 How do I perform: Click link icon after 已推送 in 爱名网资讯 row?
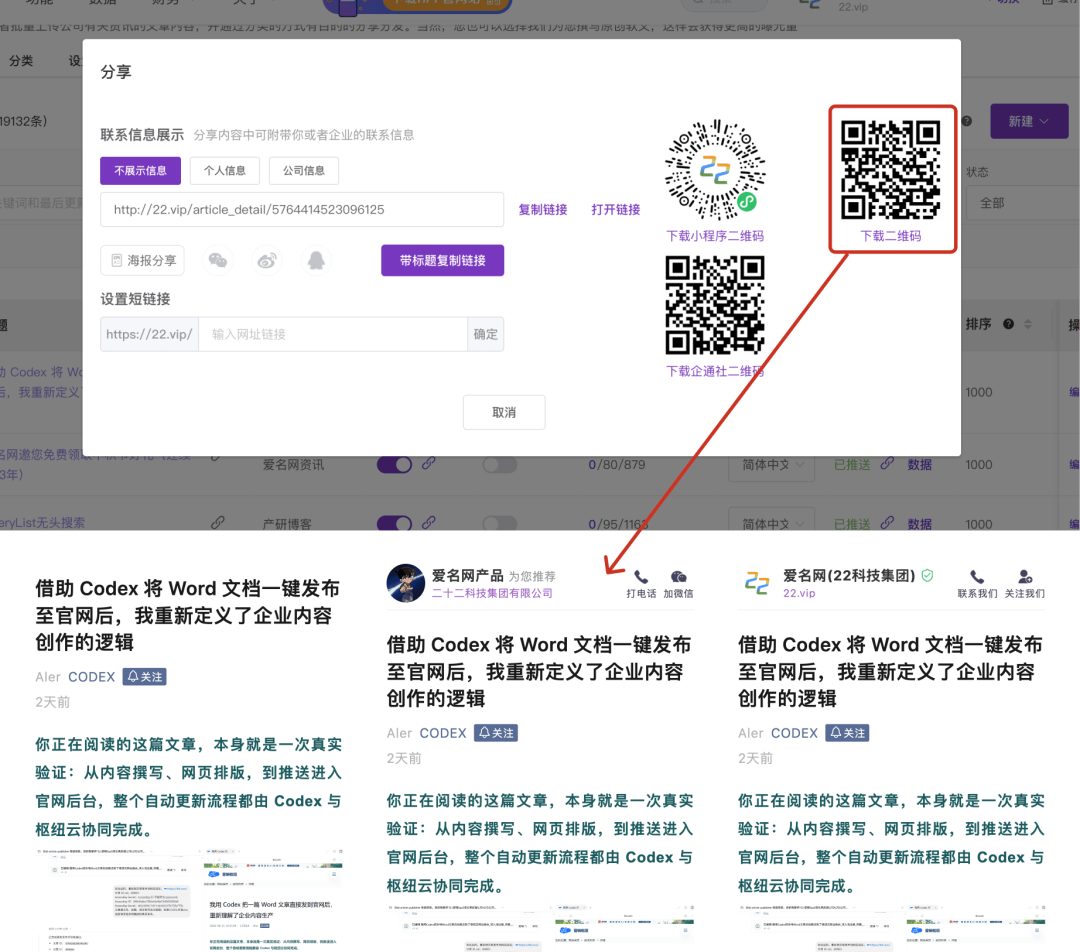887,464
